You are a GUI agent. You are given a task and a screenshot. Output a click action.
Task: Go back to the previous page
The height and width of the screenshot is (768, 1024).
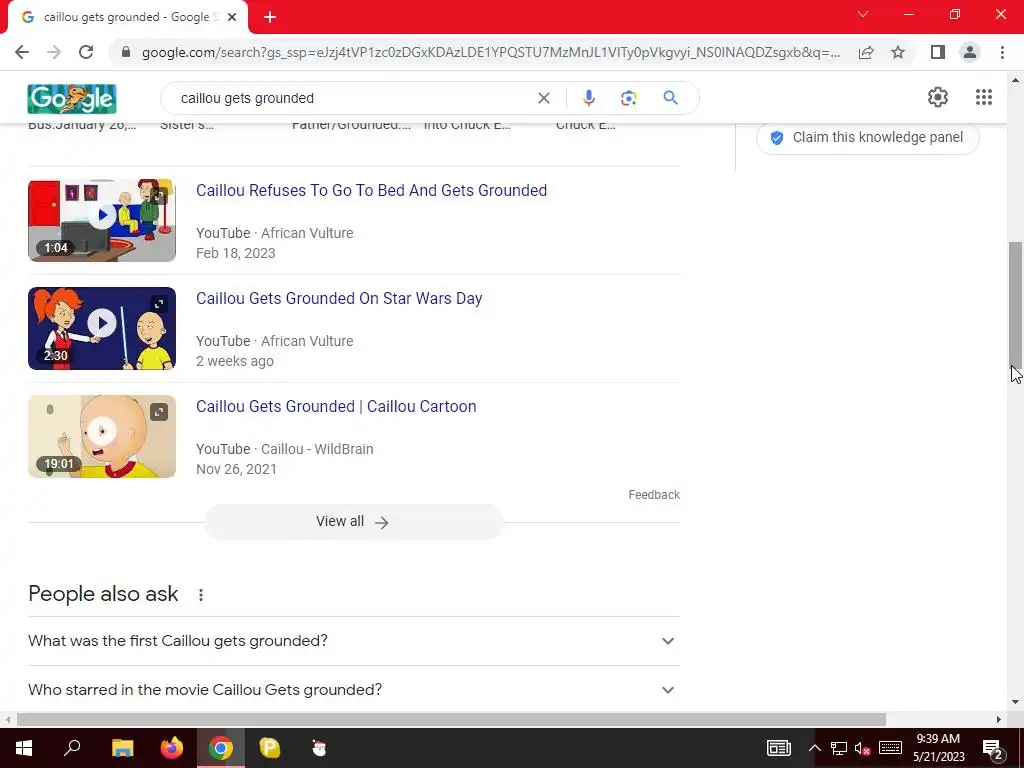22,52
